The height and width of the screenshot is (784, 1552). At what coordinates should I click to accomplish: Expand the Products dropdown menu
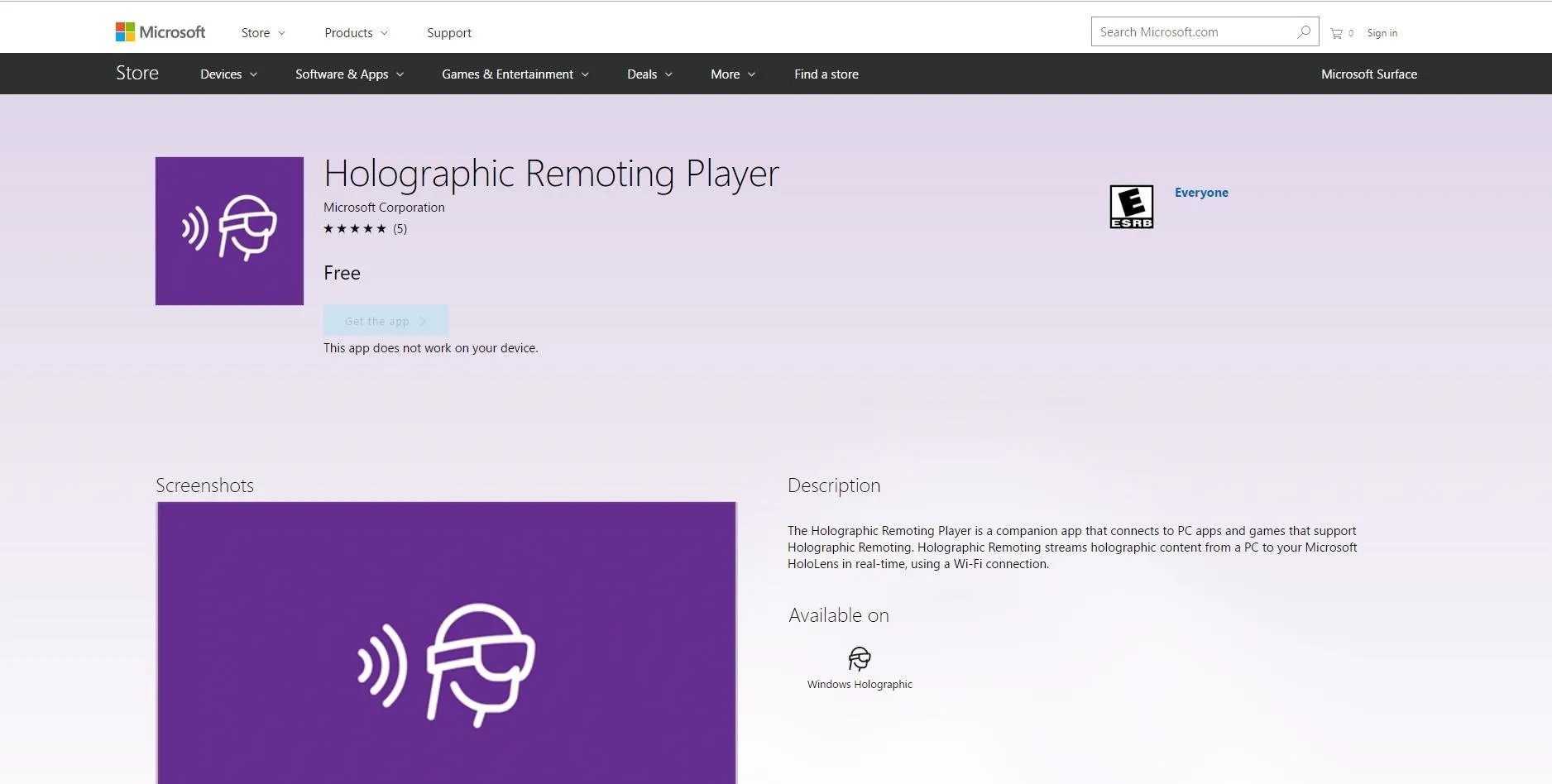pos(356,33)
